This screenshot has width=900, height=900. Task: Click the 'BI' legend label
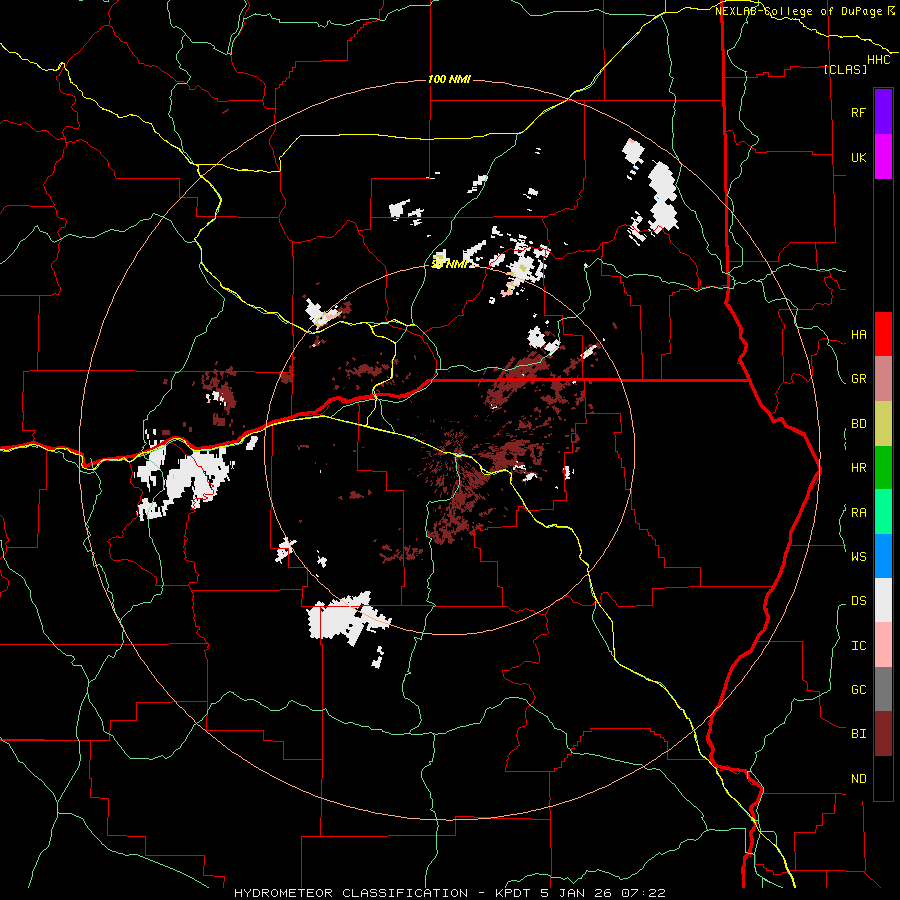(858, 734)
